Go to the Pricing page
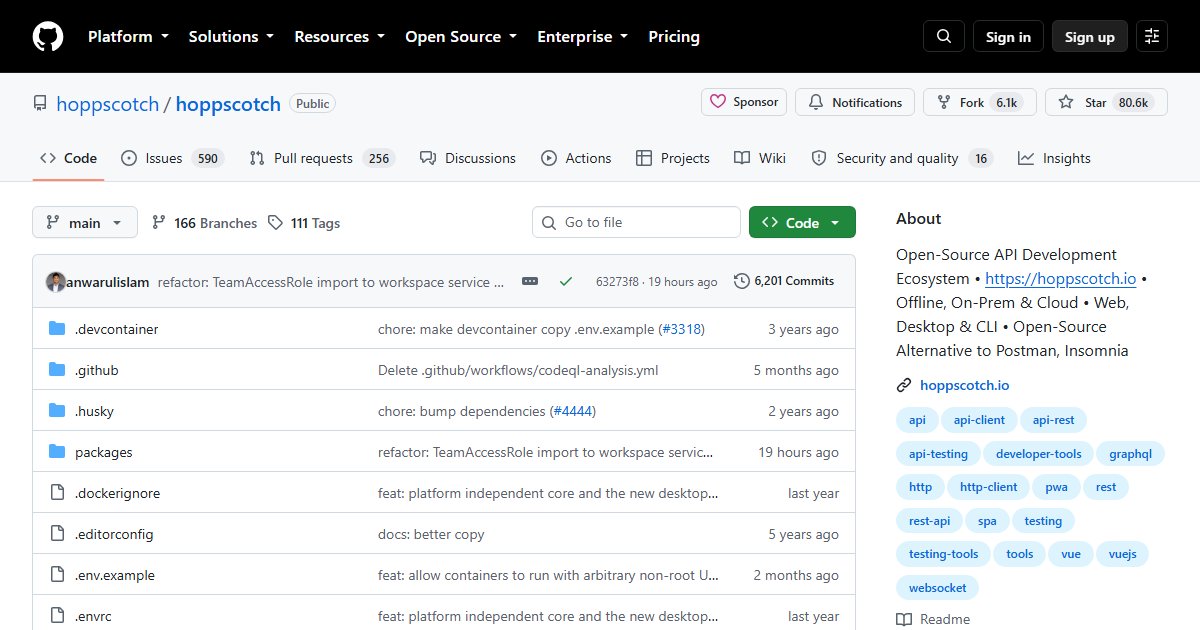 674,36
